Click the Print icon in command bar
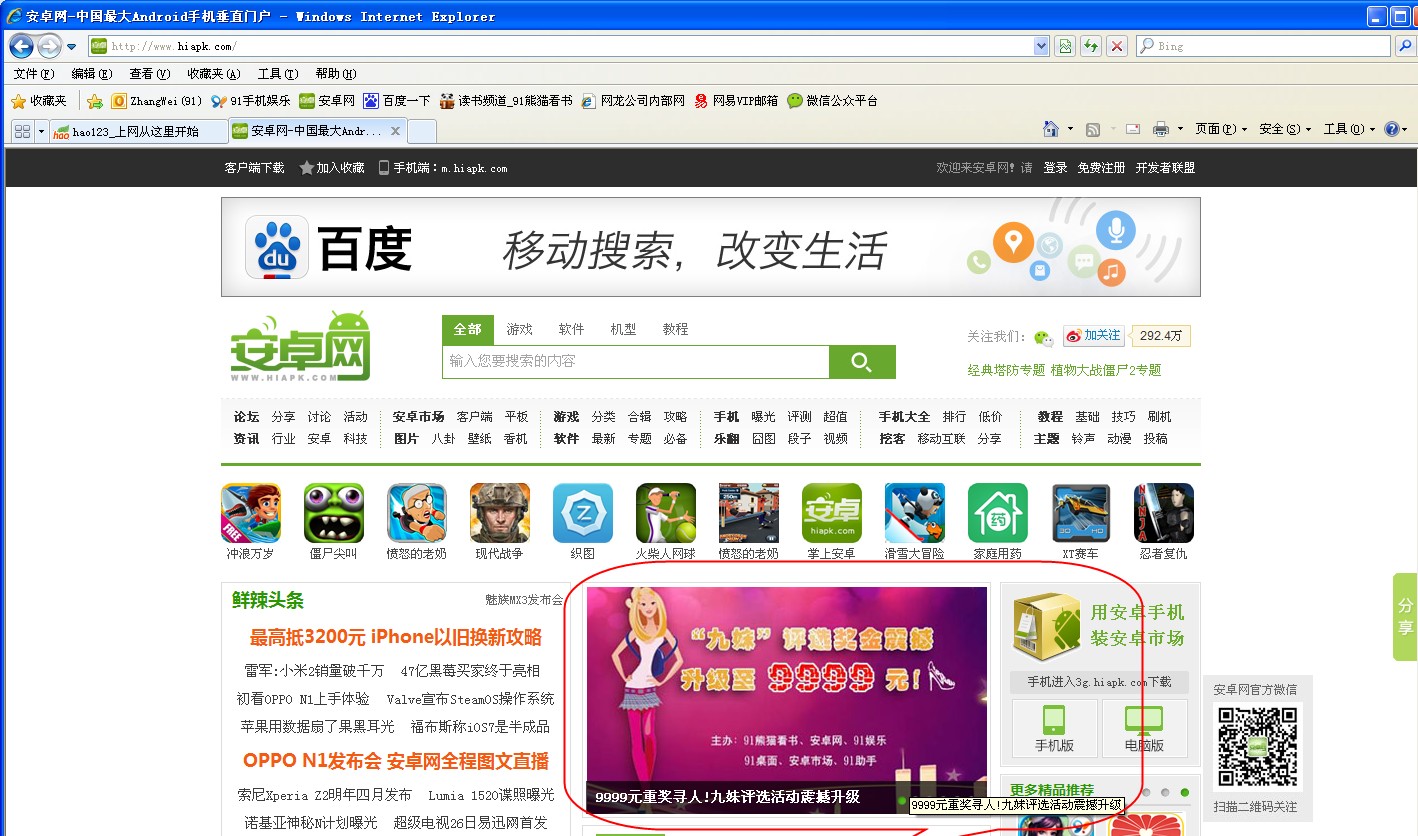The height and width of the screenshot is (836, 1418). click(x=1161, y=129)
